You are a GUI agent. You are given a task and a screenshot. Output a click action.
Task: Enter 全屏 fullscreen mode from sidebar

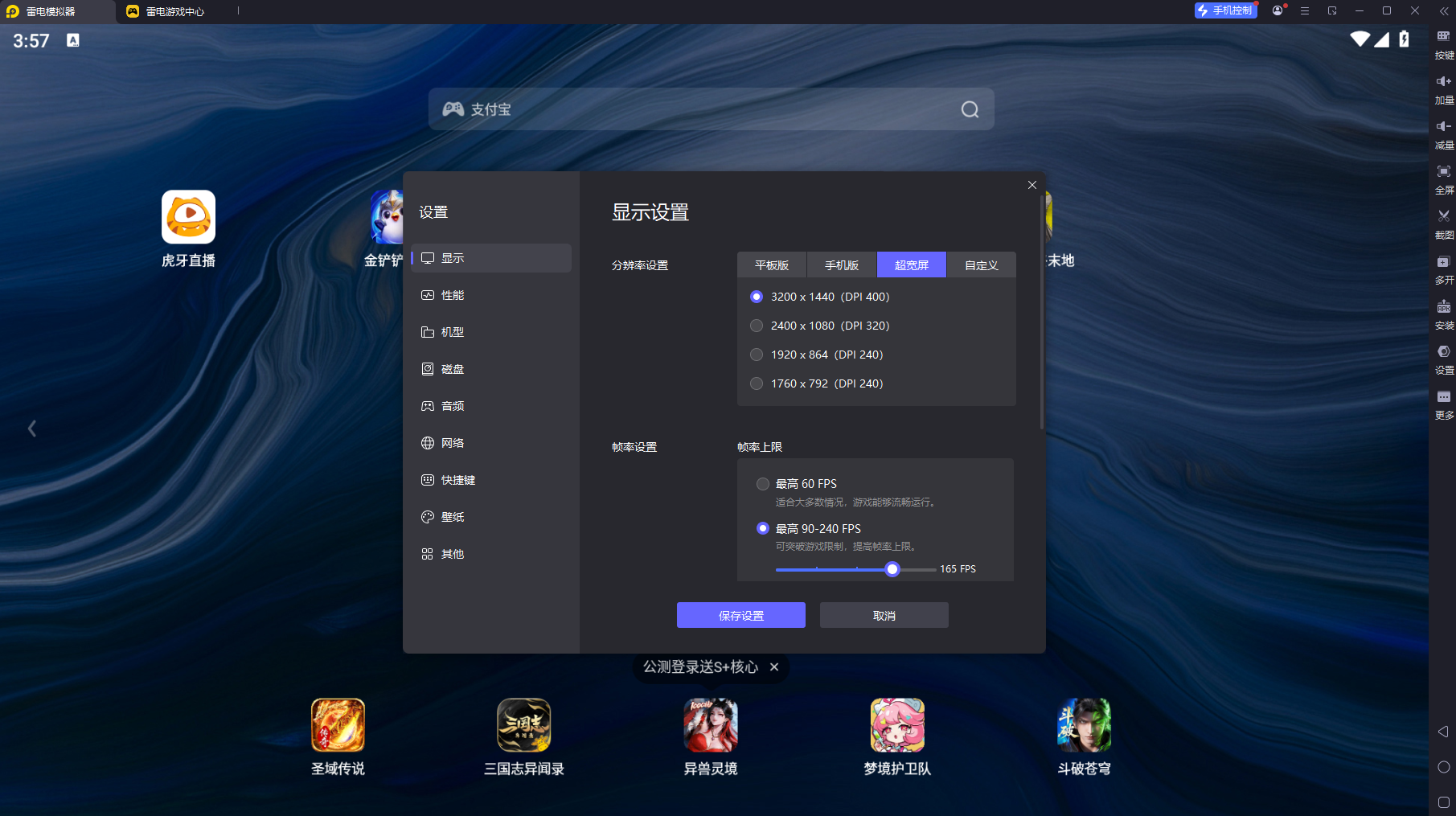1444,179
